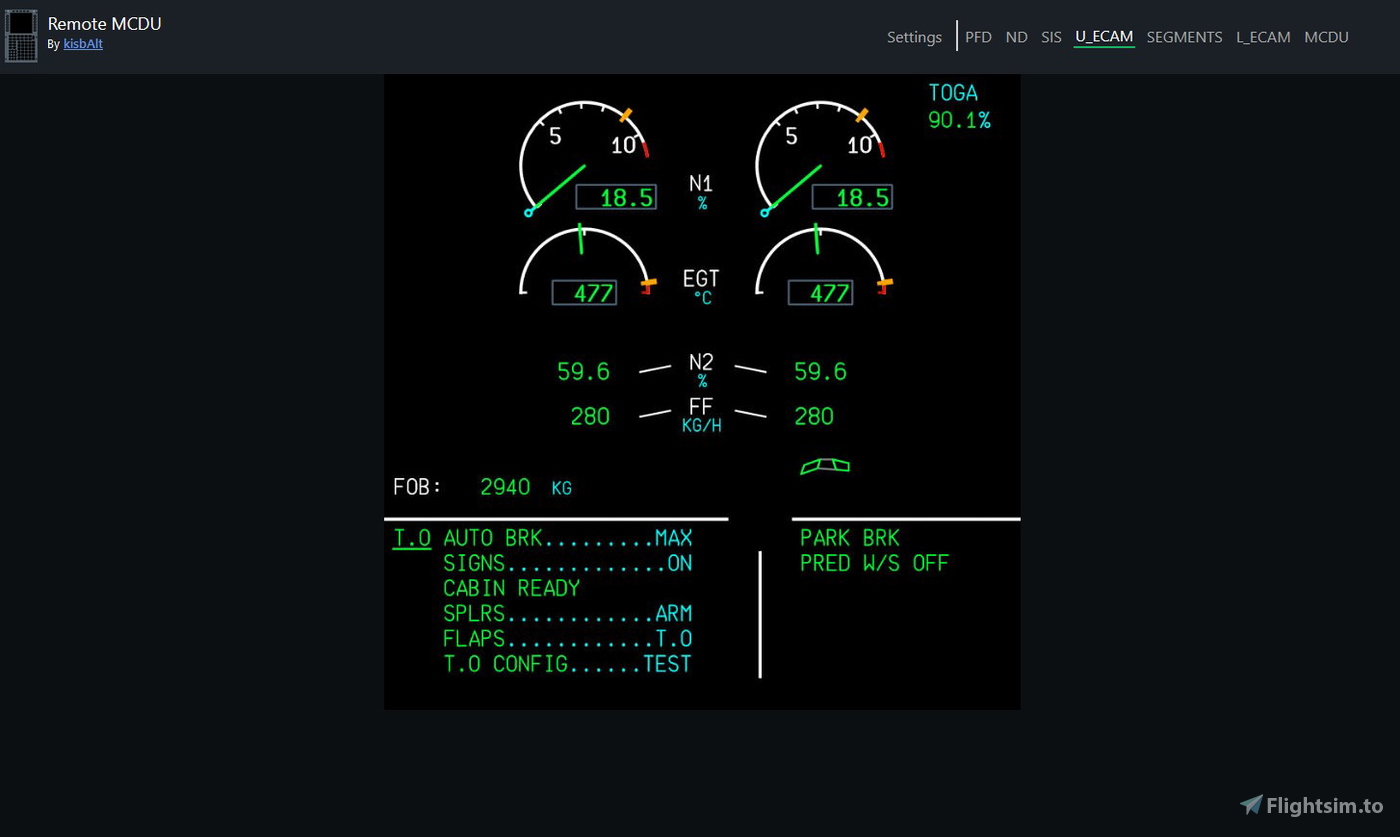Select the SIS tab
This screenshot has height=837, width=1400.
1051,37
